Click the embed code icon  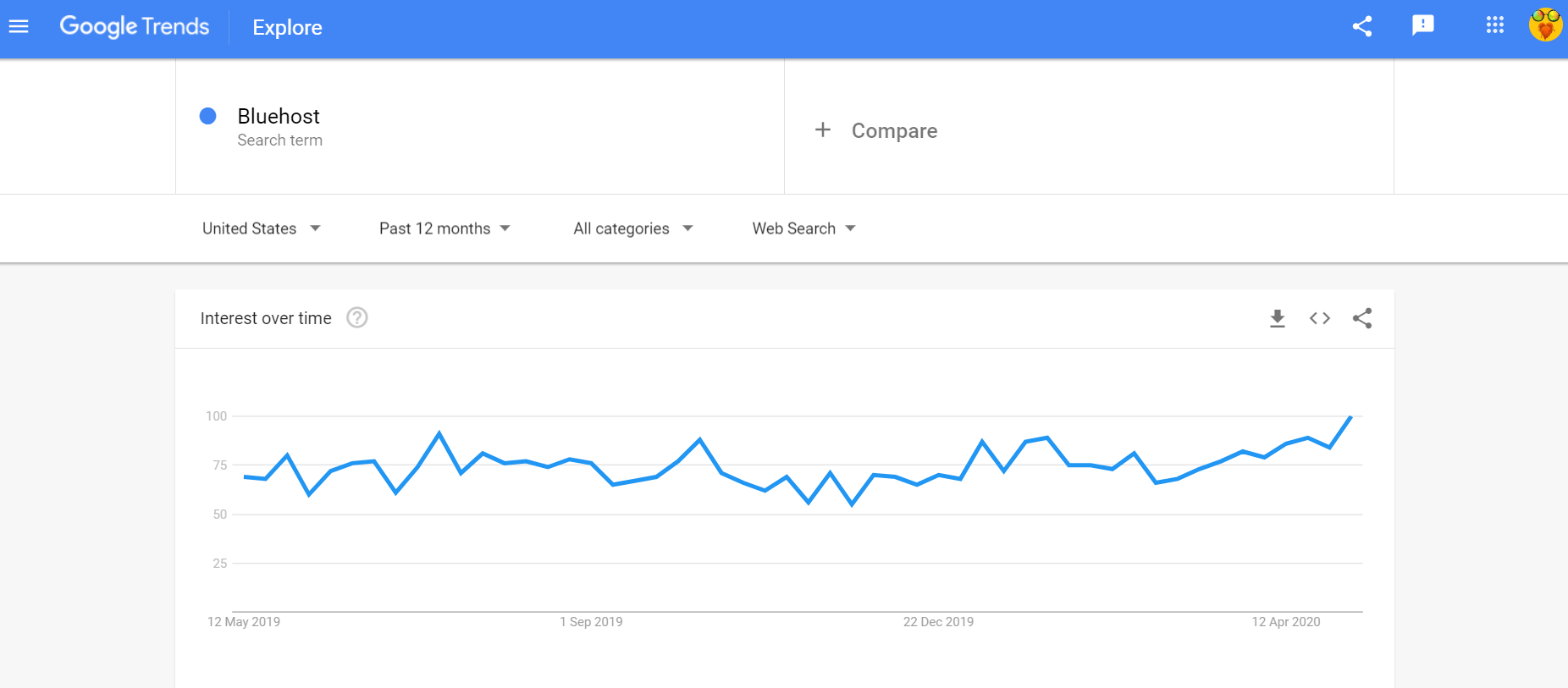pyautogui.click(x=1320, y=318)
